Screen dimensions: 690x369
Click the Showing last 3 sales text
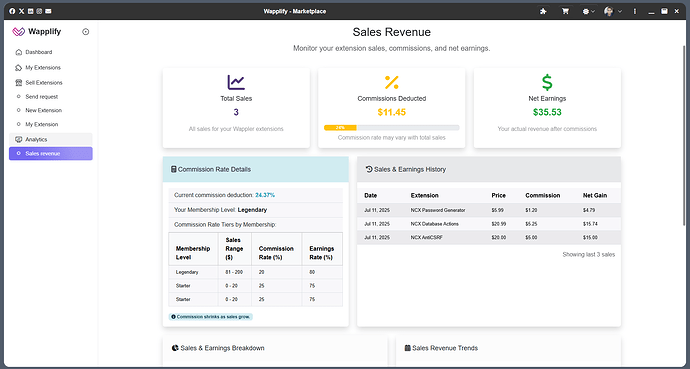588,255
